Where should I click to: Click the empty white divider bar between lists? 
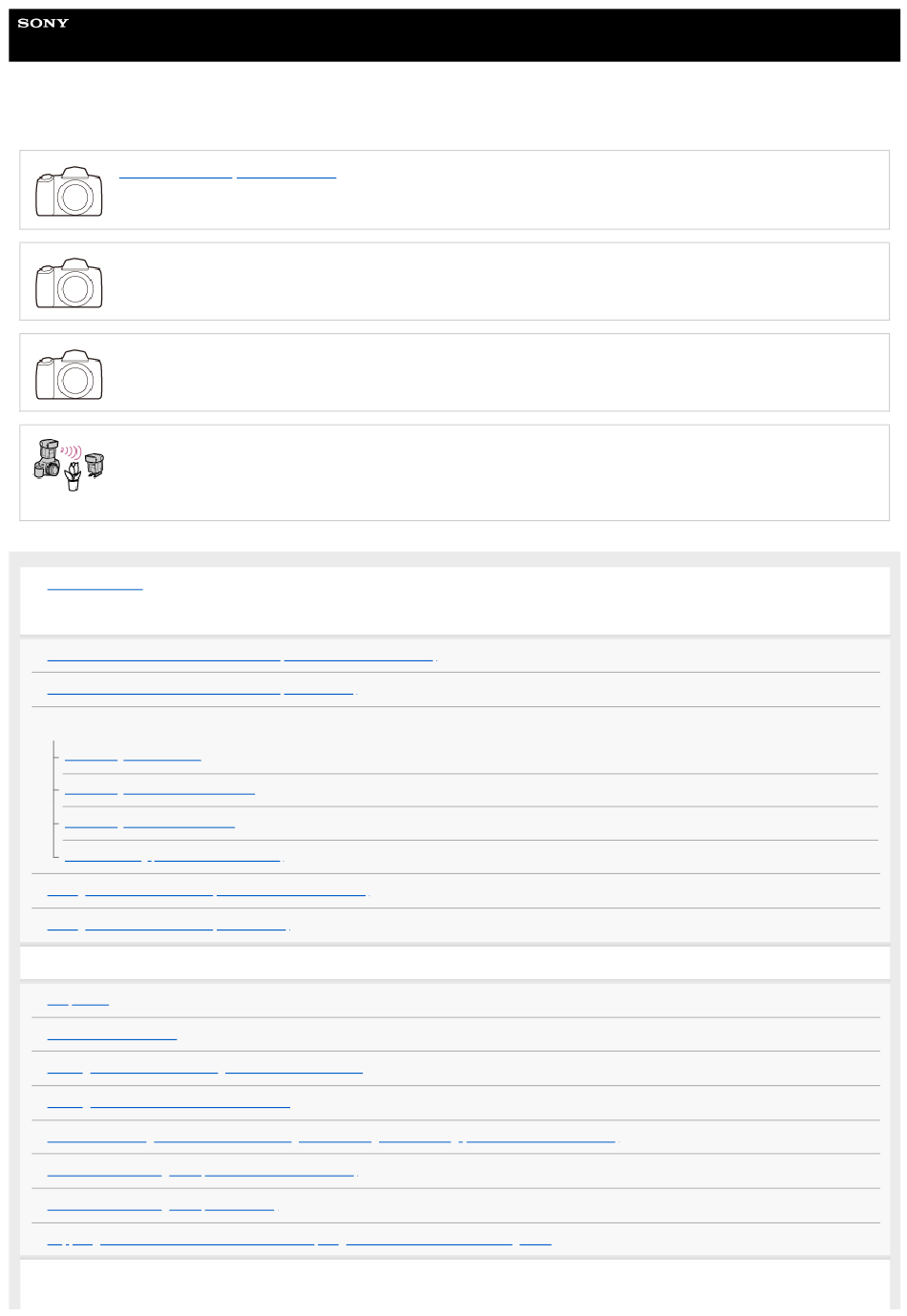(x=454, y=963)
